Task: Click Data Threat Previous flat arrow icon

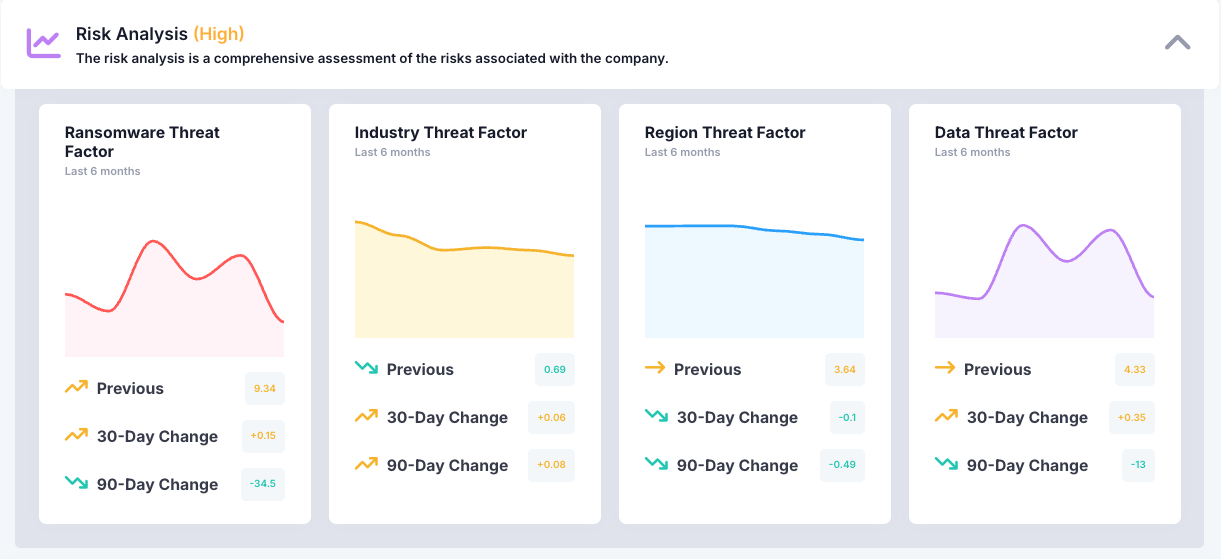Action: tap(945, 369)
